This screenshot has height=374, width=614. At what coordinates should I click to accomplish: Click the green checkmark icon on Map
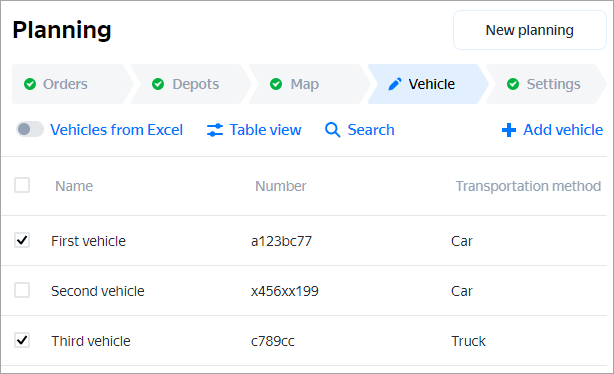pyautogui.click(x=276, y=84)
